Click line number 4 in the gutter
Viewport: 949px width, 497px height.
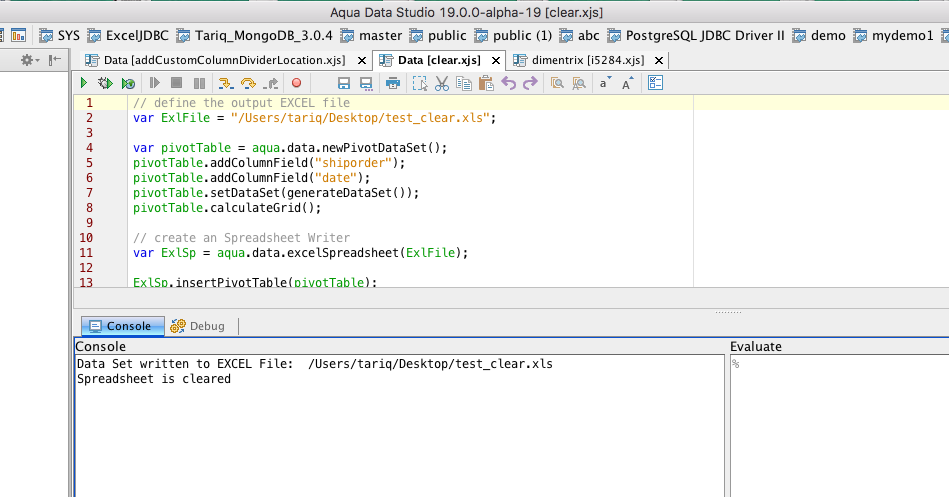click(x=90, y=148)
